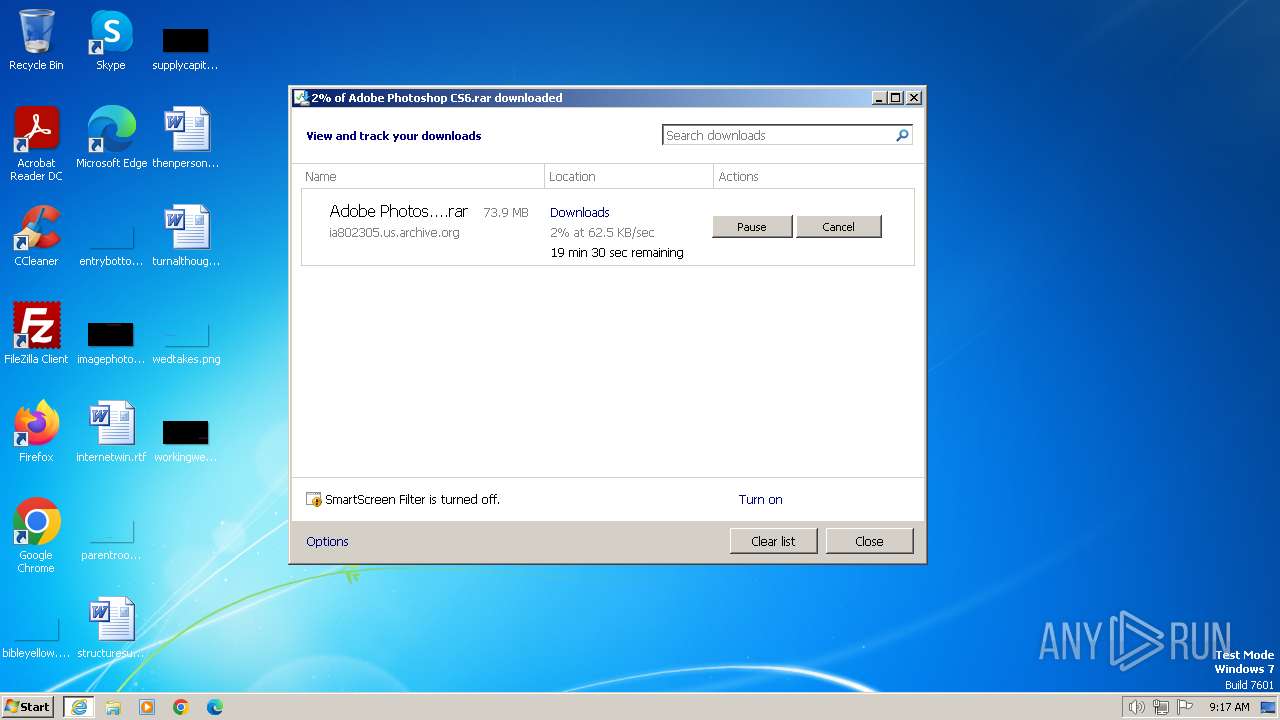The width and height of the screenshot is (1280, 720).
Task: Click the SmartScreen Filter warning icon
Action: pos(314,499)
